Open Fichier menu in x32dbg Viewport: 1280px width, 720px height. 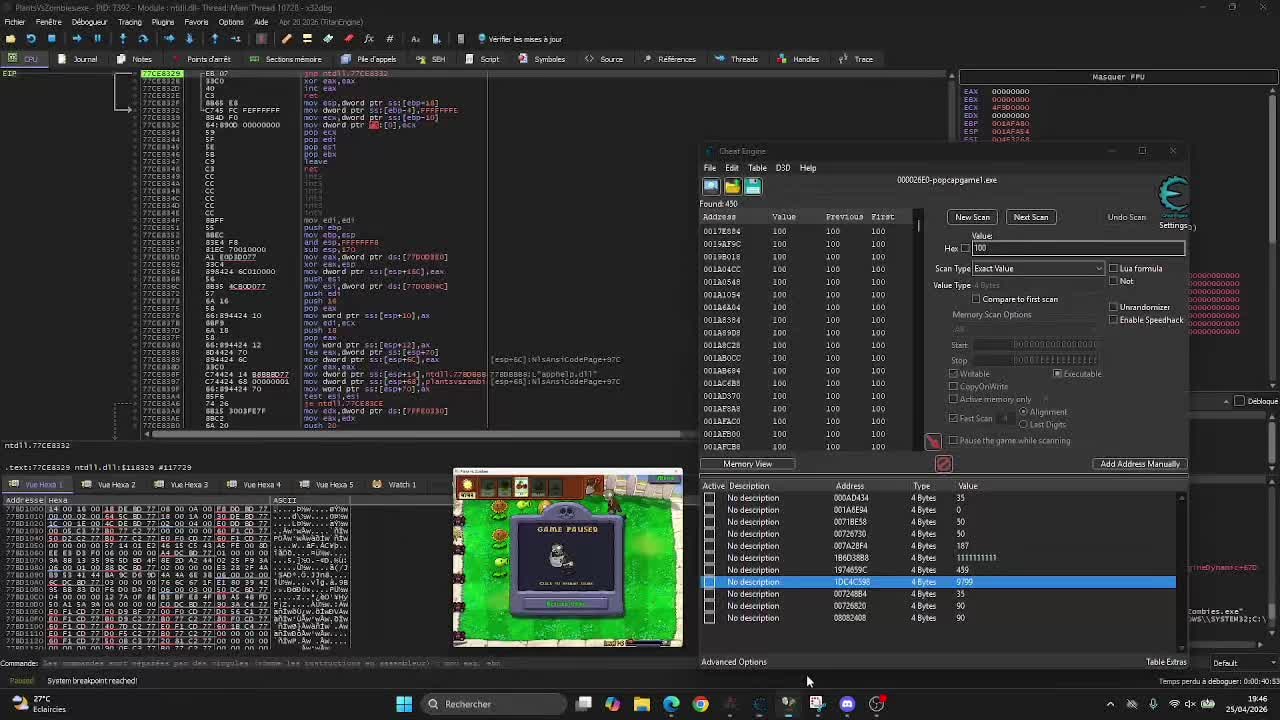tap(15, 22)
